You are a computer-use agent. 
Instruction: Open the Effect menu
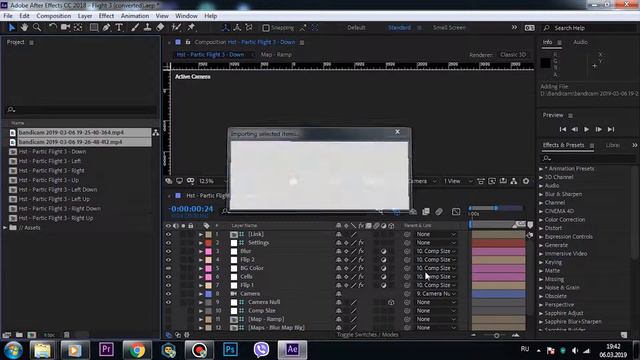tap(106, 16)
